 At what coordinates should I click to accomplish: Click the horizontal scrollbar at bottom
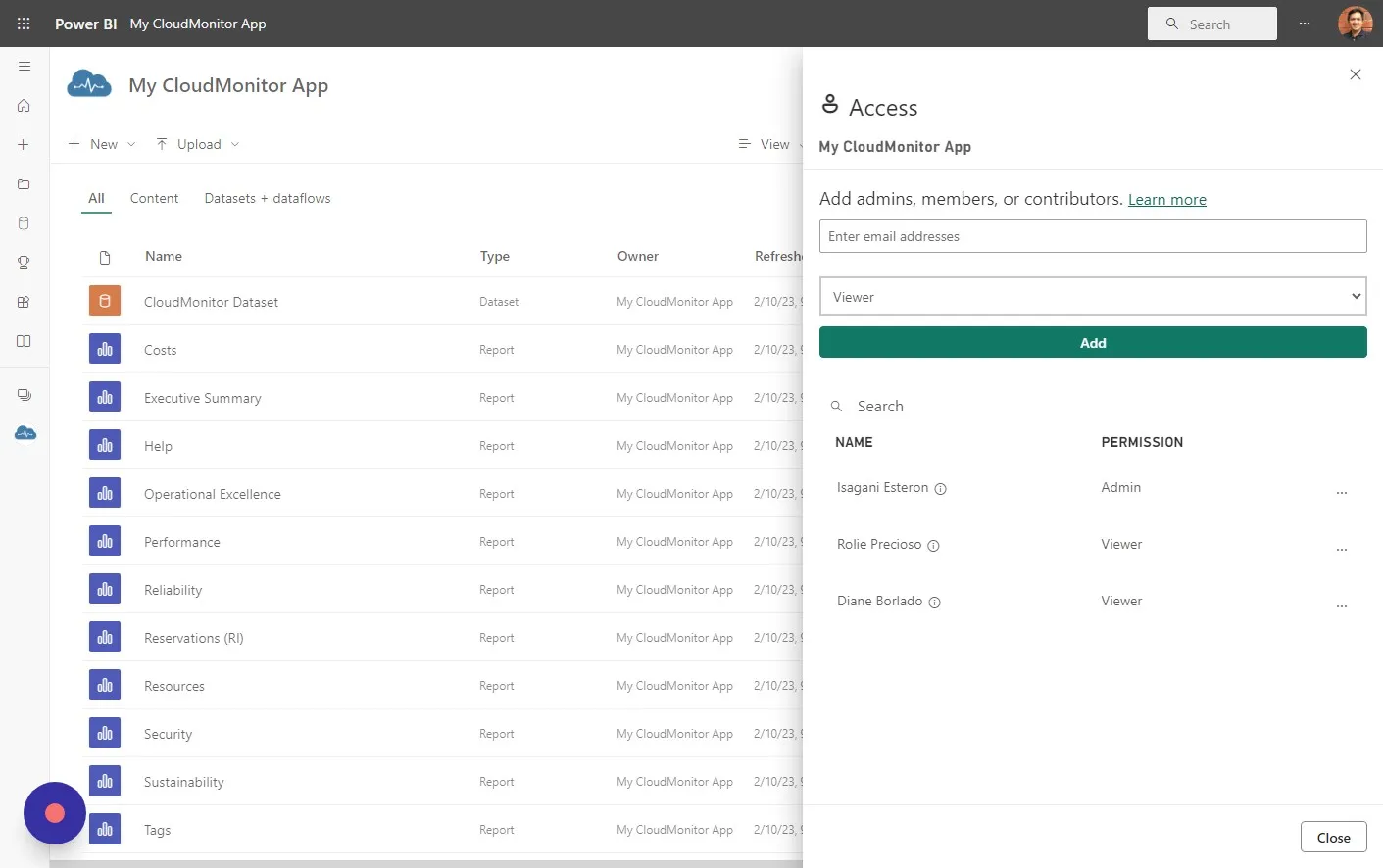coord(426,864)
